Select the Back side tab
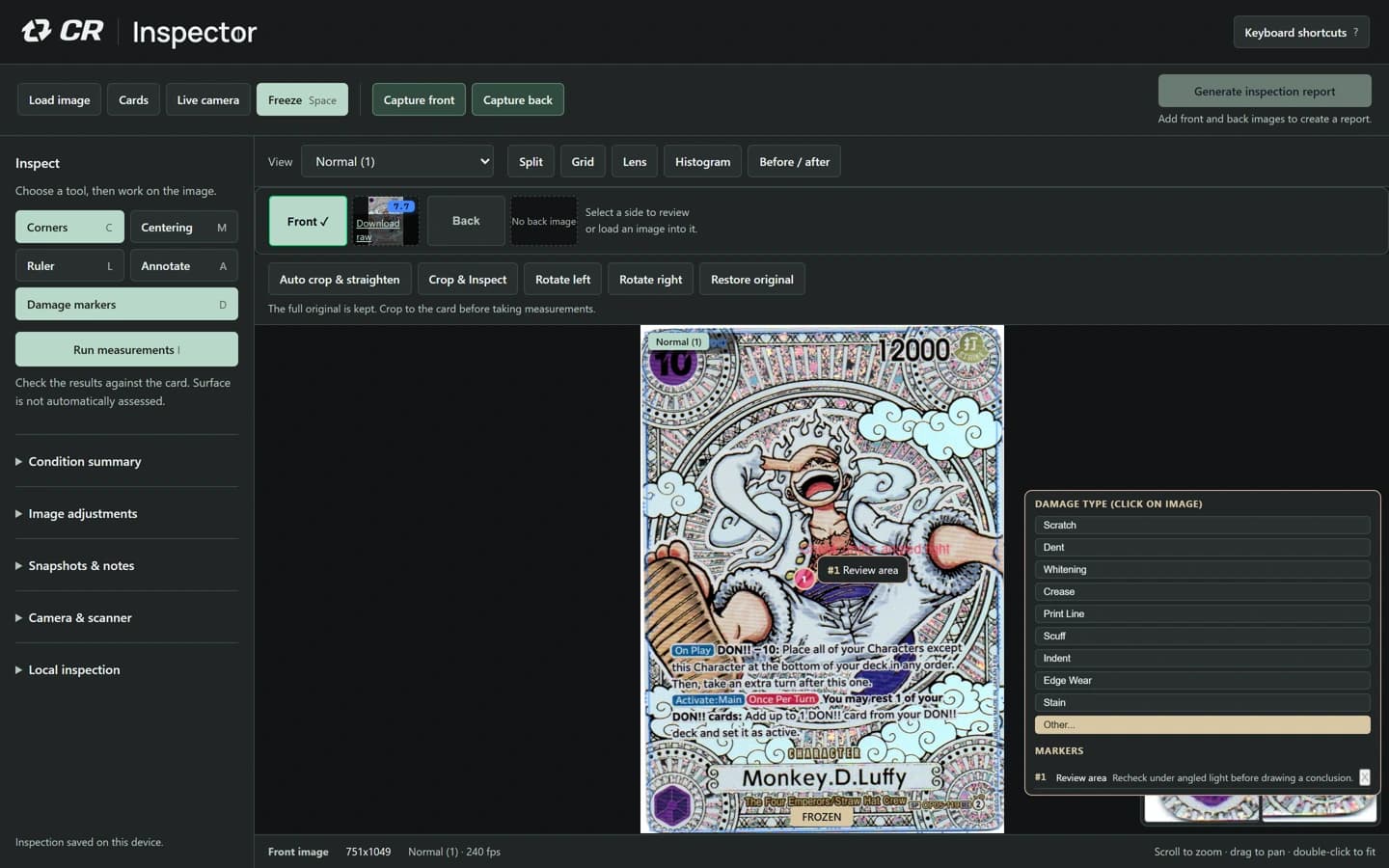Viewport: 1389px width, 868px height. [466, 221]
